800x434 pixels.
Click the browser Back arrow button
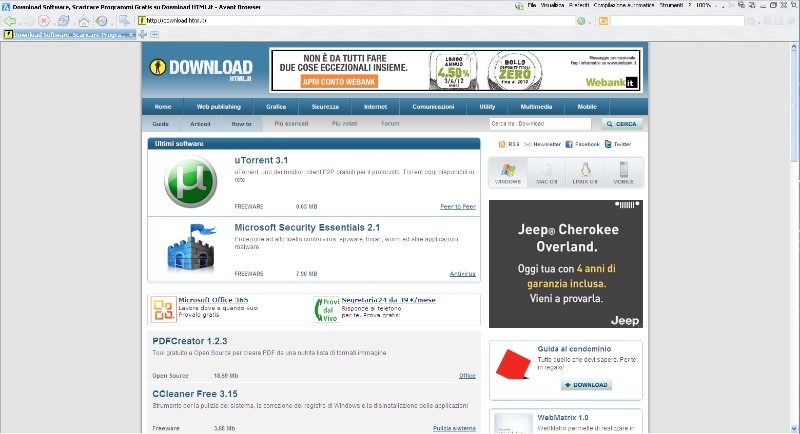9,20
